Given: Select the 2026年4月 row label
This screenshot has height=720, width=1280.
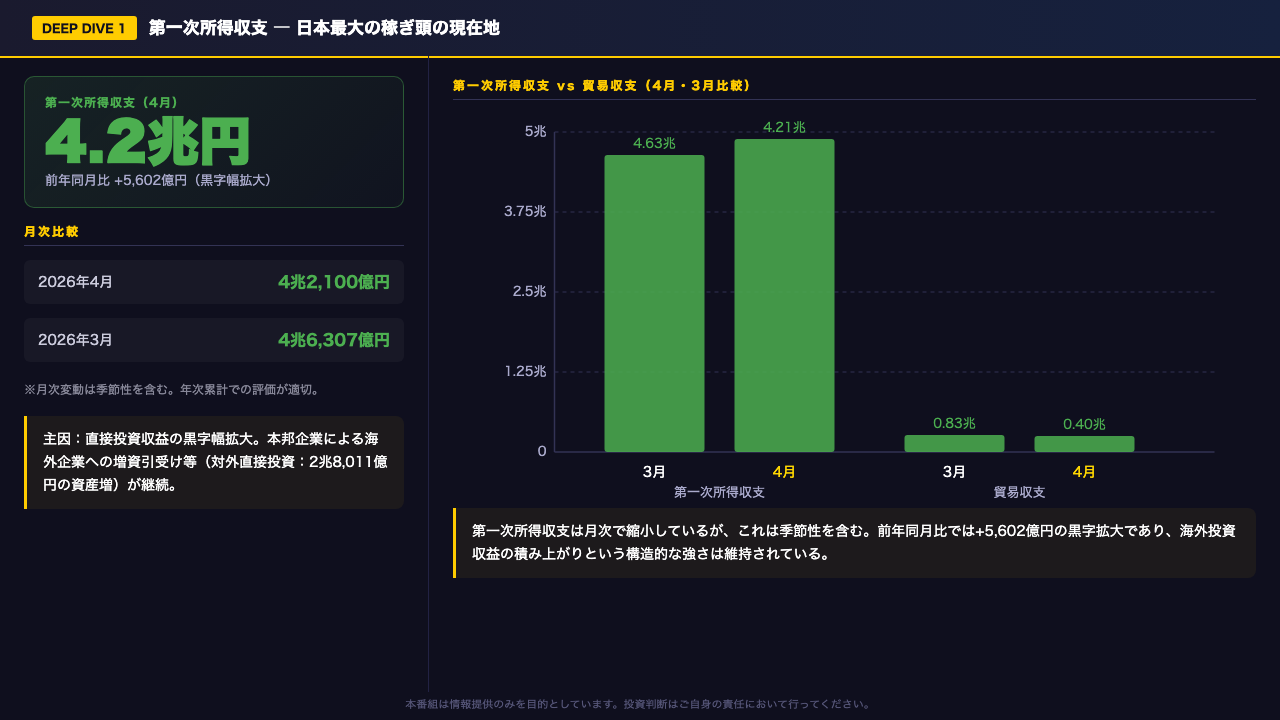Looking at the screenshot, I should 75,282.
